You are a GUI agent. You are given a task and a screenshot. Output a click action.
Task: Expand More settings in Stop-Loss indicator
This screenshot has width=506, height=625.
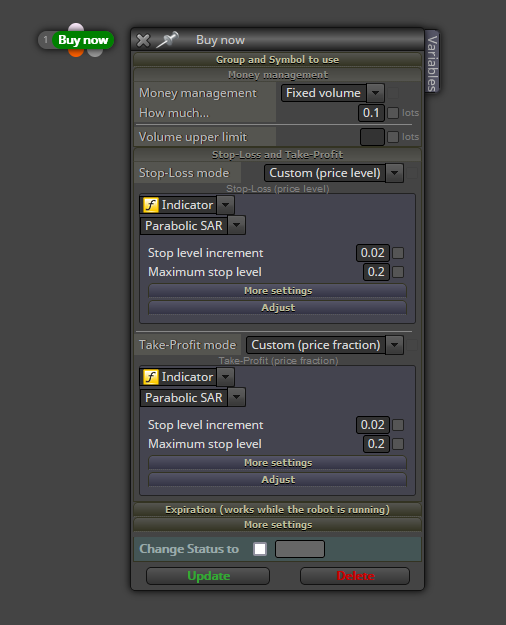coord(278,291)
